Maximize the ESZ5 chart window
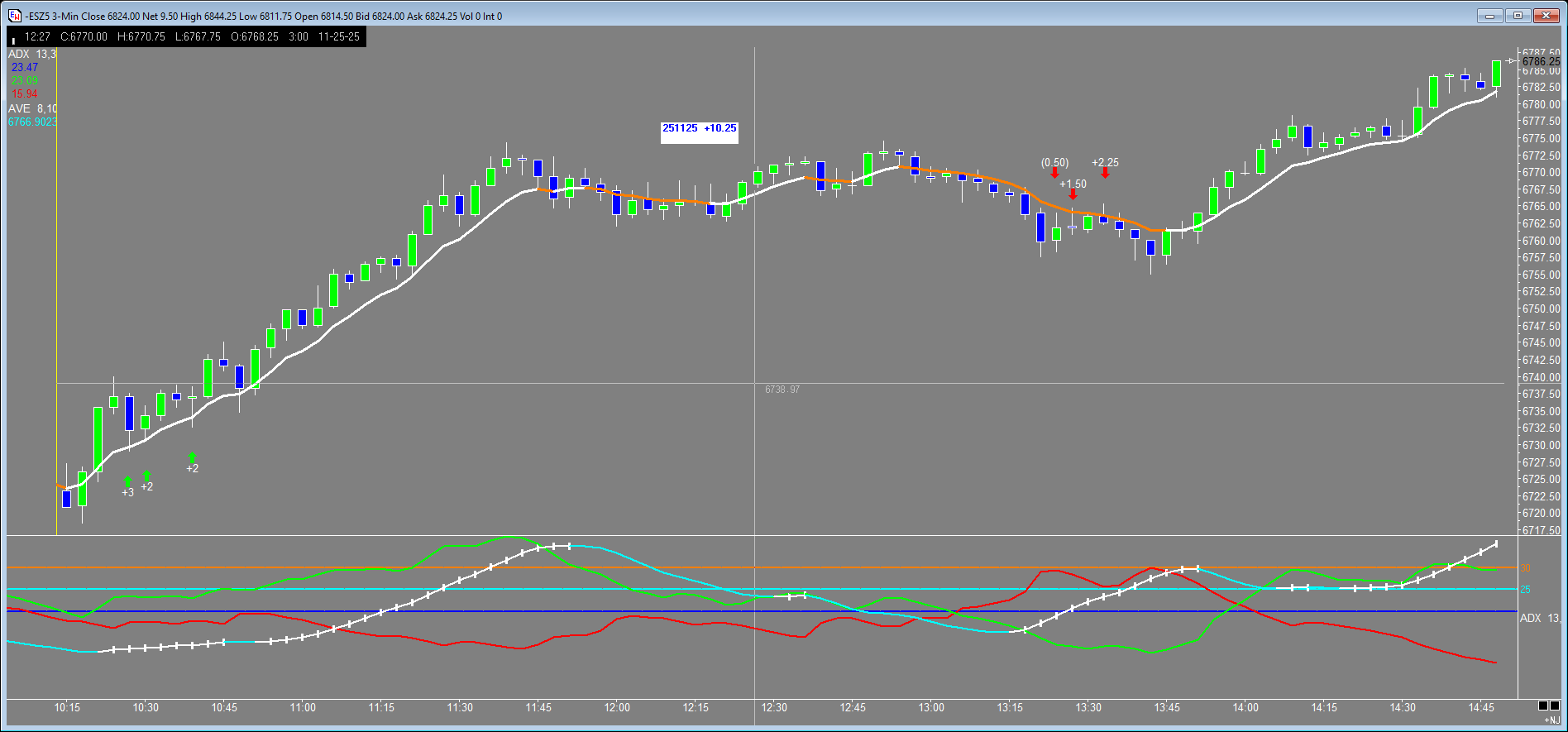The width and height of the screenshot is (1568, 732). 1518,16
